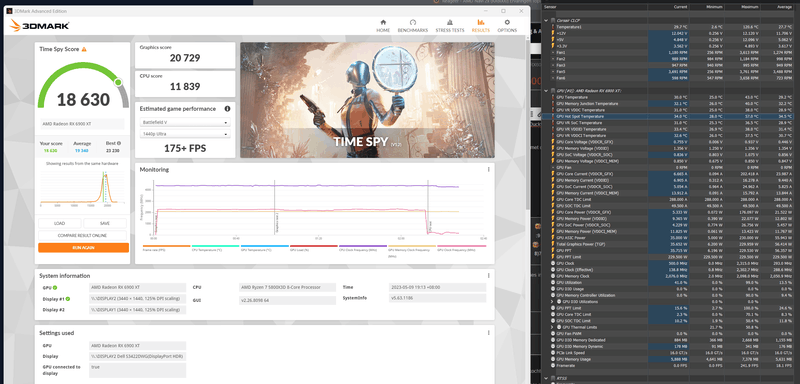
Task: Select the Results tab
Action: [481, 26]
